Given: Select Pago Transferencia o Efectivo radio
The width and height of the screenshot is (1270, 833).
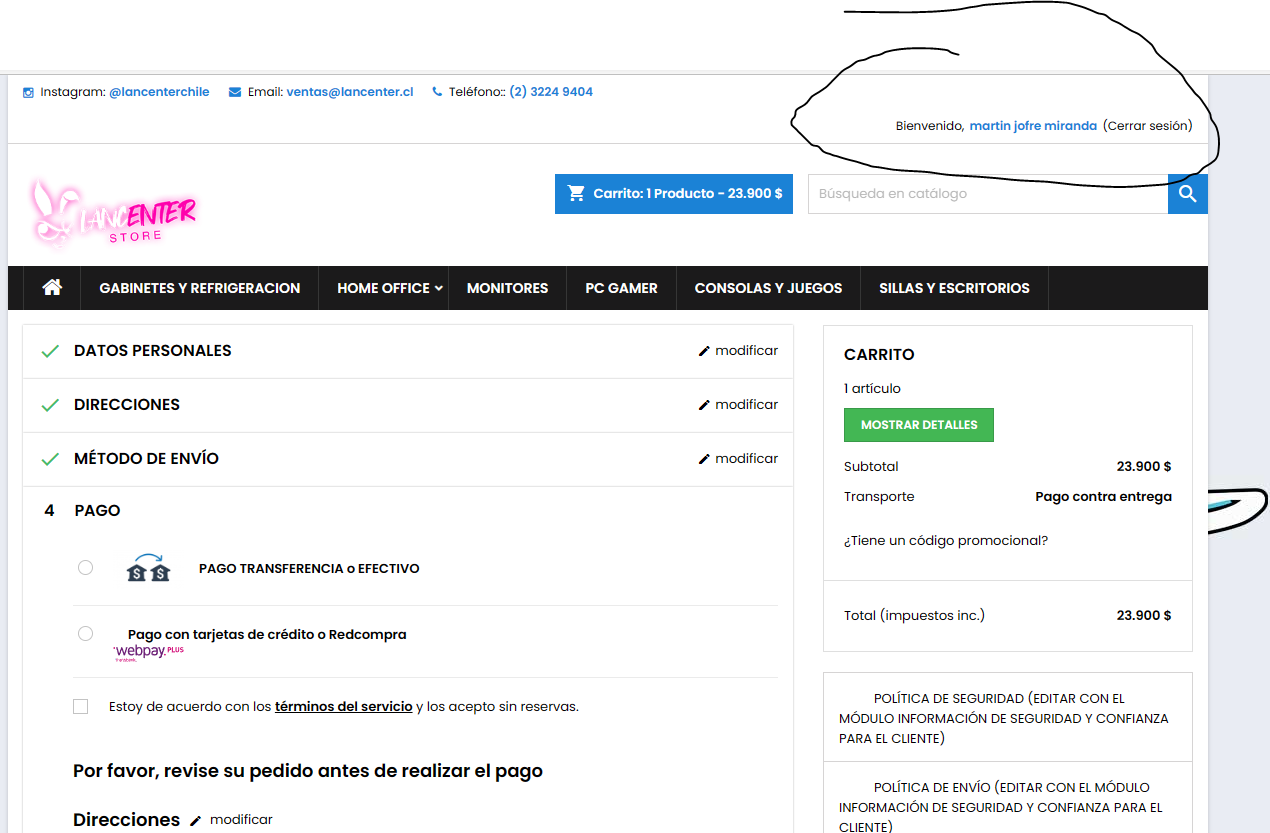Looking at the screenshot, I should pyautogui.click(x=85, y=567).
